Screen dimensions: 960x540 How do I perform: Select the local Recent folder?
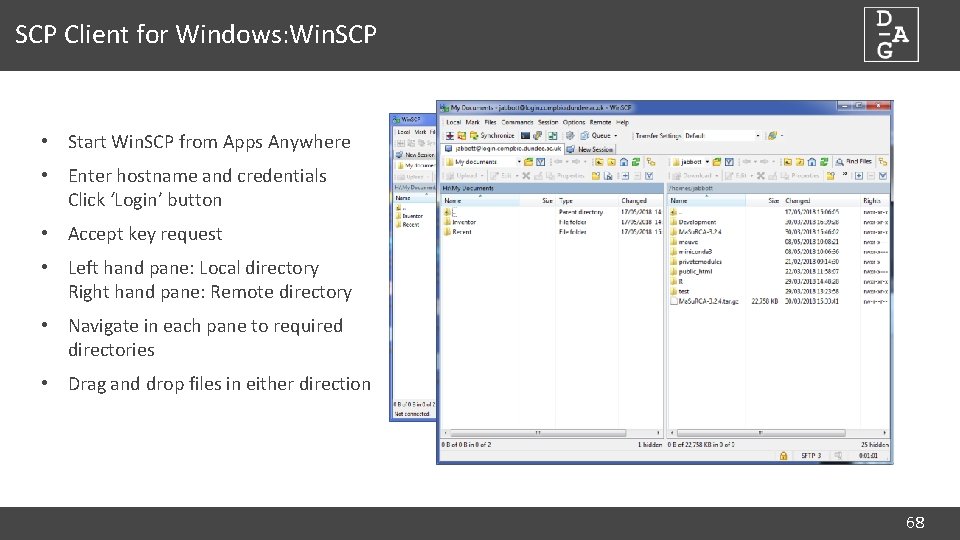(x=458, y=232)
